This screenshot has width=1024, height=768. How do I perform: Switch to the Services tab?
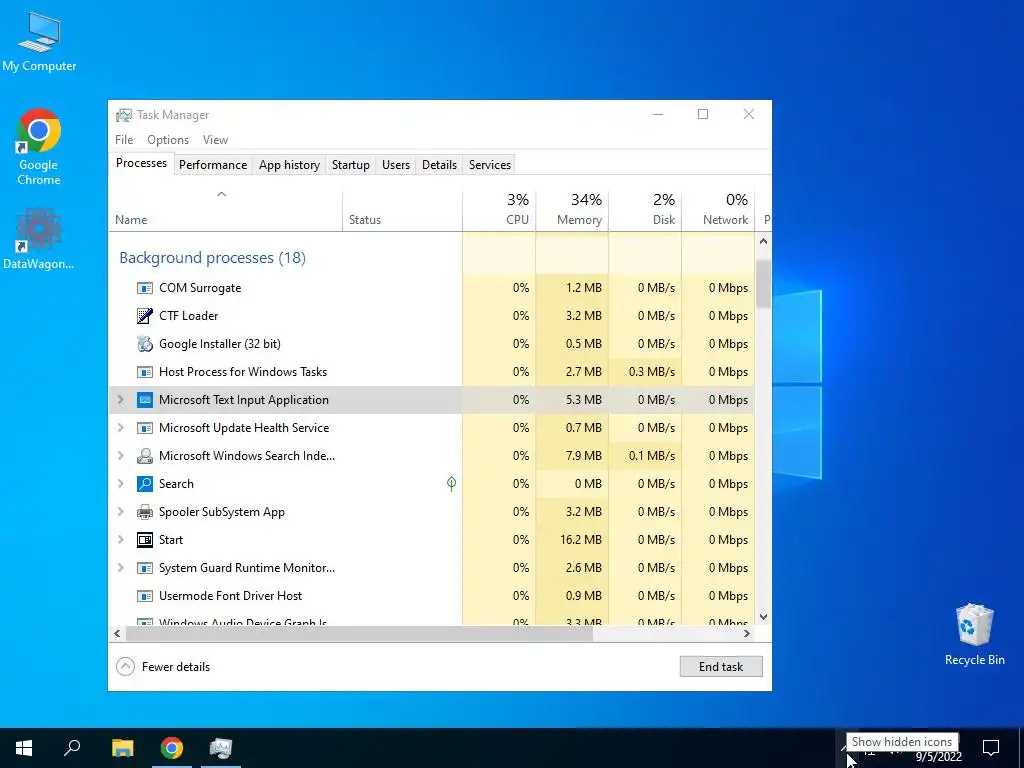(x=490, y=165)
